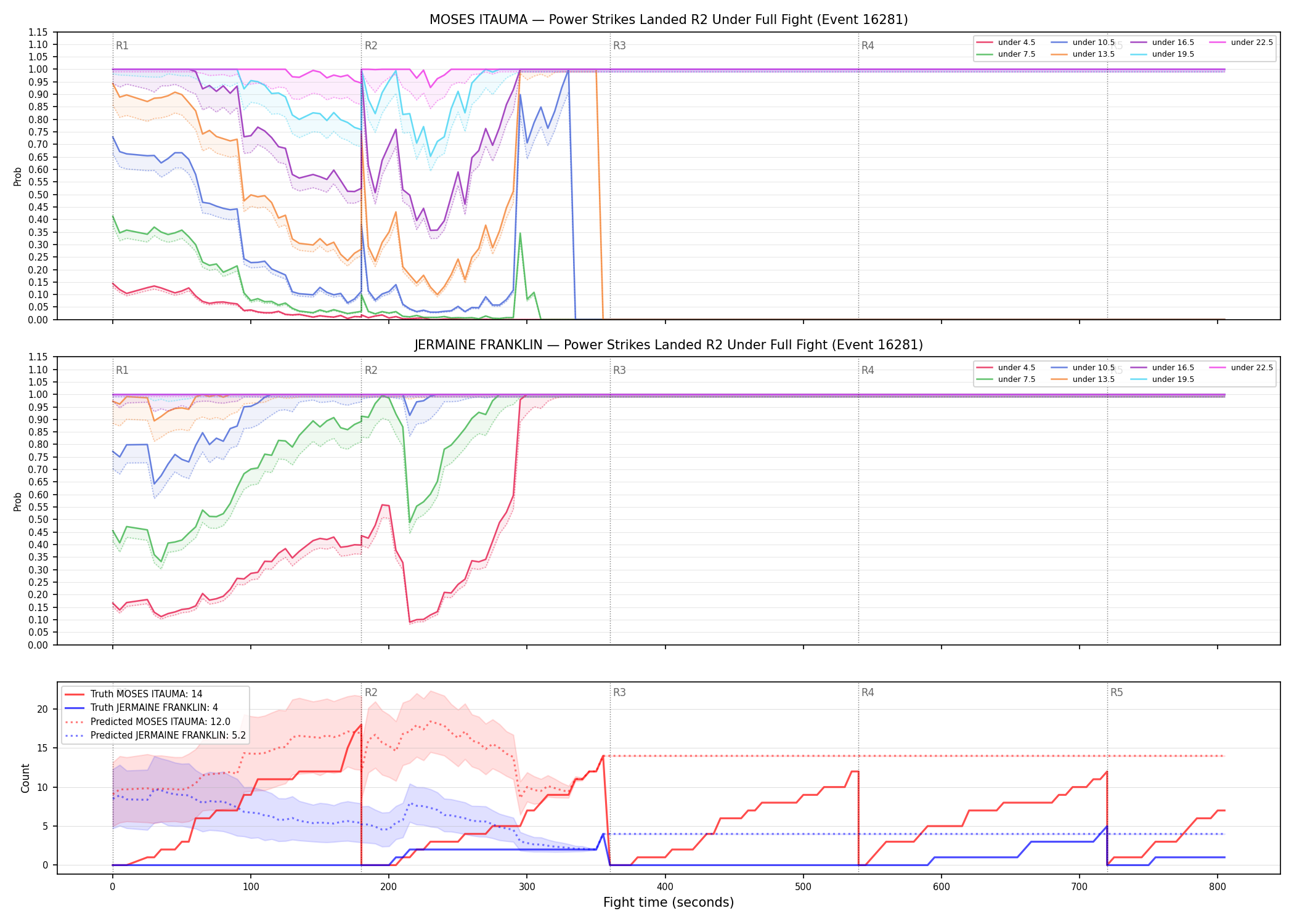The height and width of the screenshot is (924, 1294).
Task: Click y-axis tick 1.15 on Itauma chart
Action: [x=39, y=32]
